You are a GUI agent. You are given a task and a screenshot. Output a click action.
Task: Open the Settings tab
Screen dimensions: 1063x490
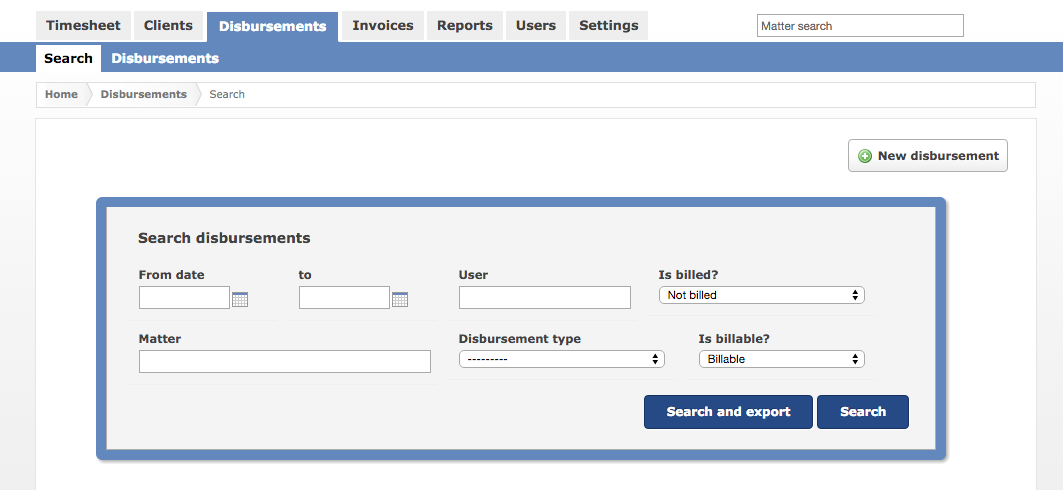coord(608,26)
